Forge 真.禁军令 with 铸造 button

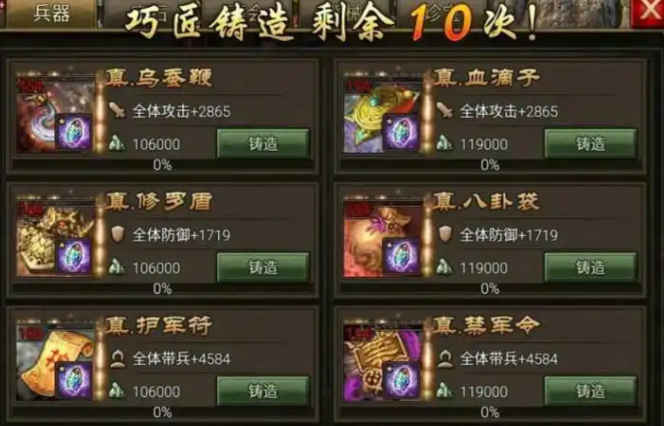590,391
